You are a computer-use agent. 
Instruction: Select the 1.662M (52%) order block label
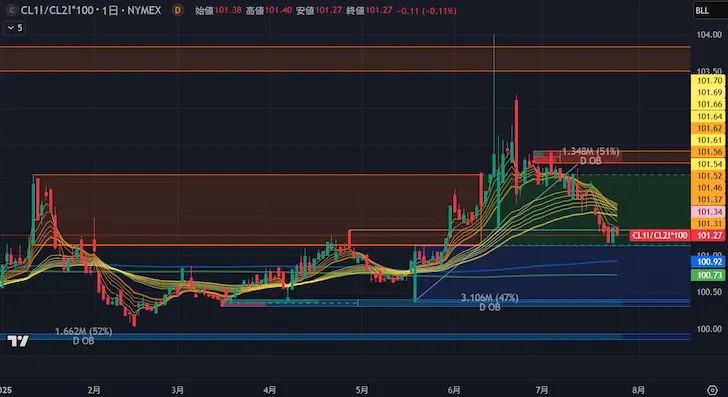(x=84, y=332)
